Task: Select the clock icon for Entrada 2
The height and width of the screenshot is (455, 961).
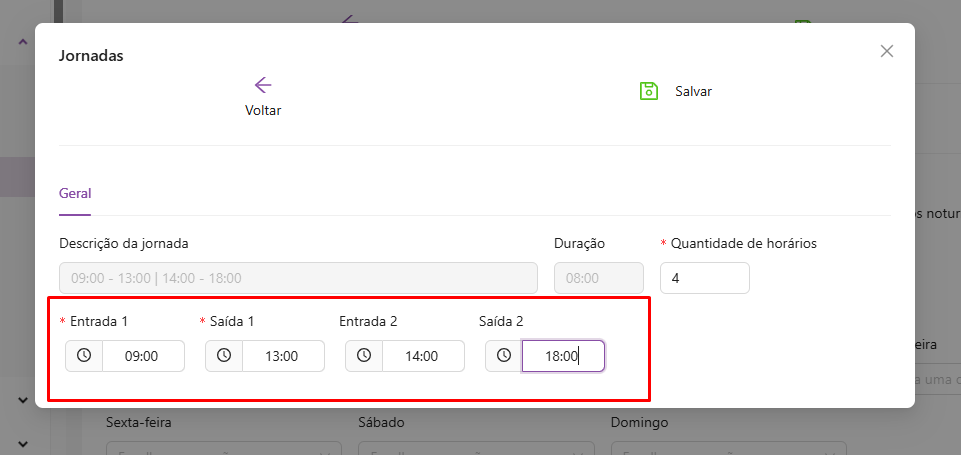Action: pyautogui.click(x=364, y=356)
